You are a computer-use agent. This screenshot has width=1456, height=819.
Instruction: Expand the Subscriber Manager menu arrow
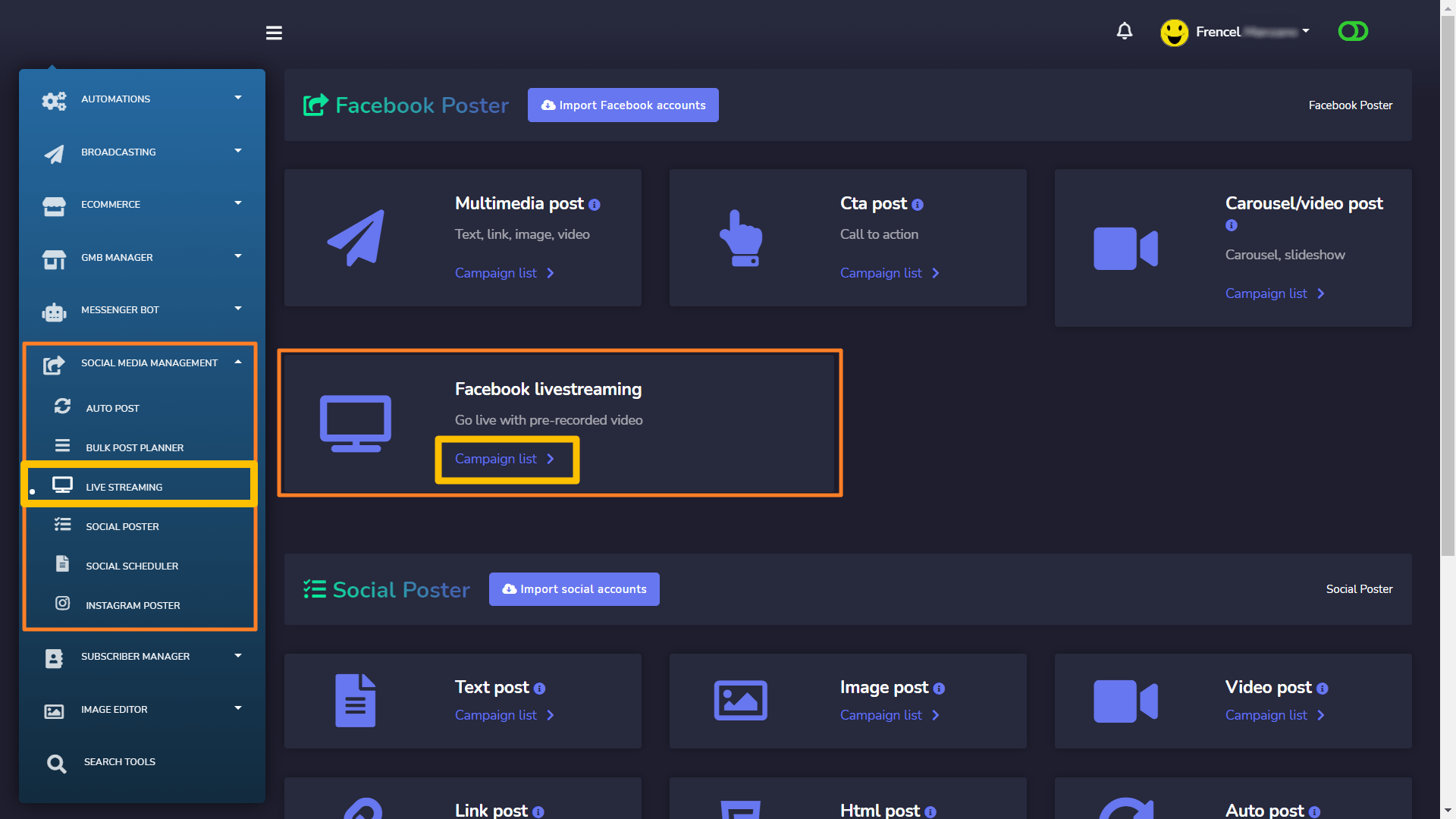(x=238, y=656)
